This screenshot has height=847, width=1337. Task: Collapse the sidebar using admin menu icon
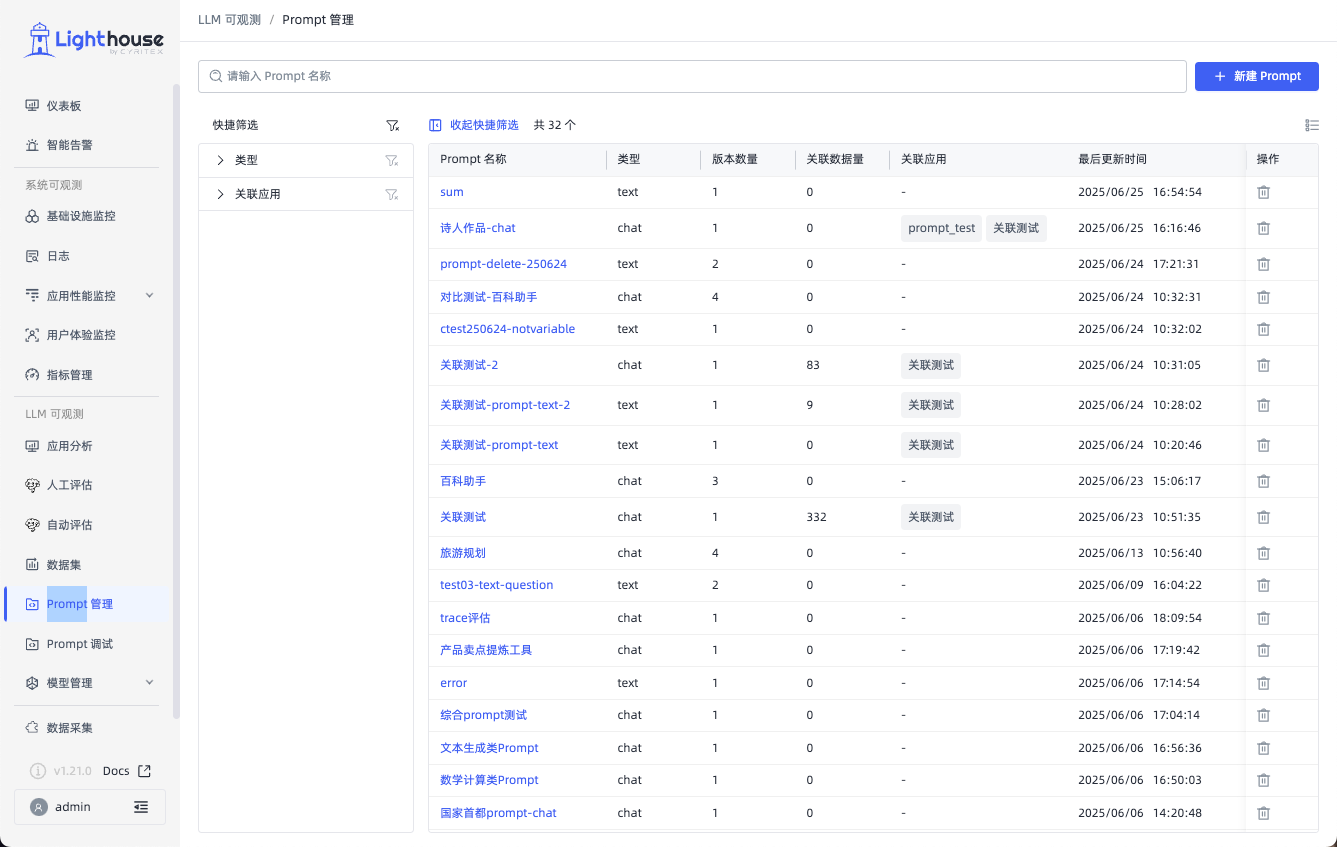(141, 807)
